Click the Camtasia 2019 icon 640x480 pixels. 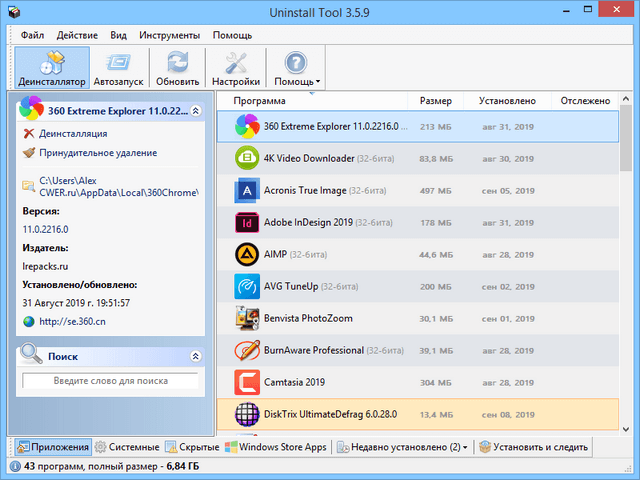(247, 382)
